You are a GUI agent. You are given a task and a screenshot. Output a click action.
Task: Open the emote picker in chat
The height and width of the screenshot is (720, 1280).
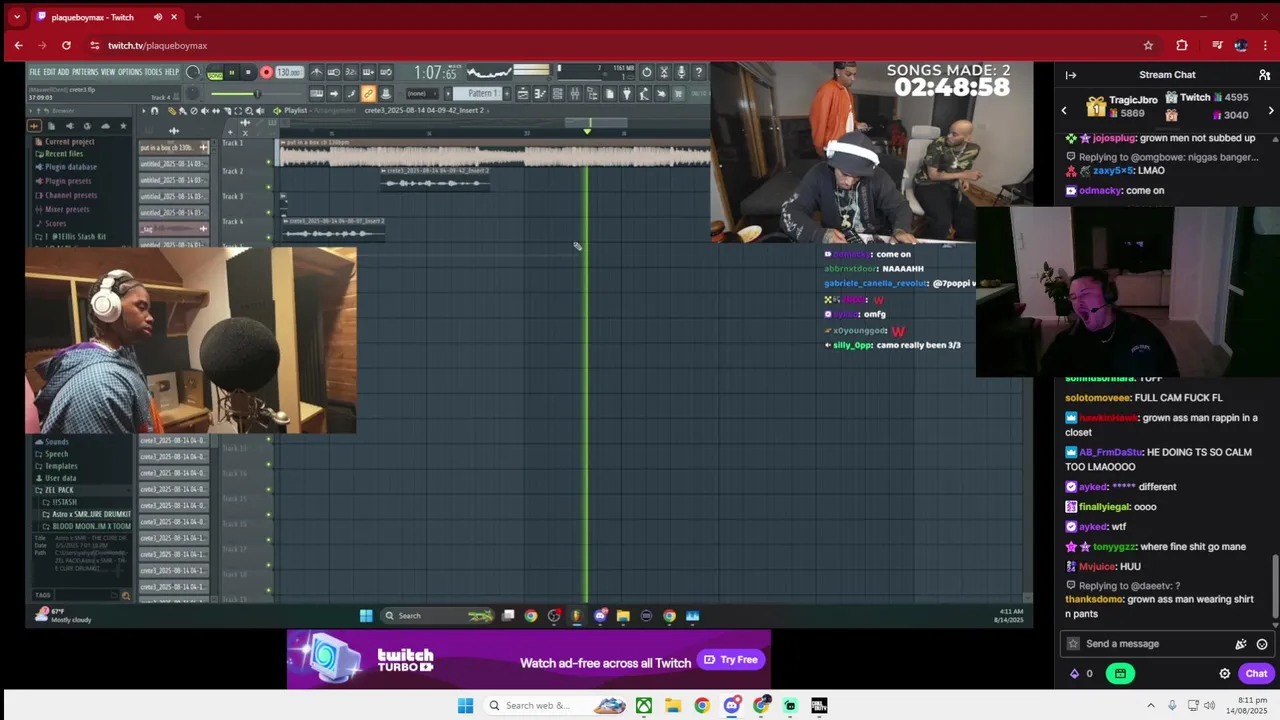(1262, 644)
